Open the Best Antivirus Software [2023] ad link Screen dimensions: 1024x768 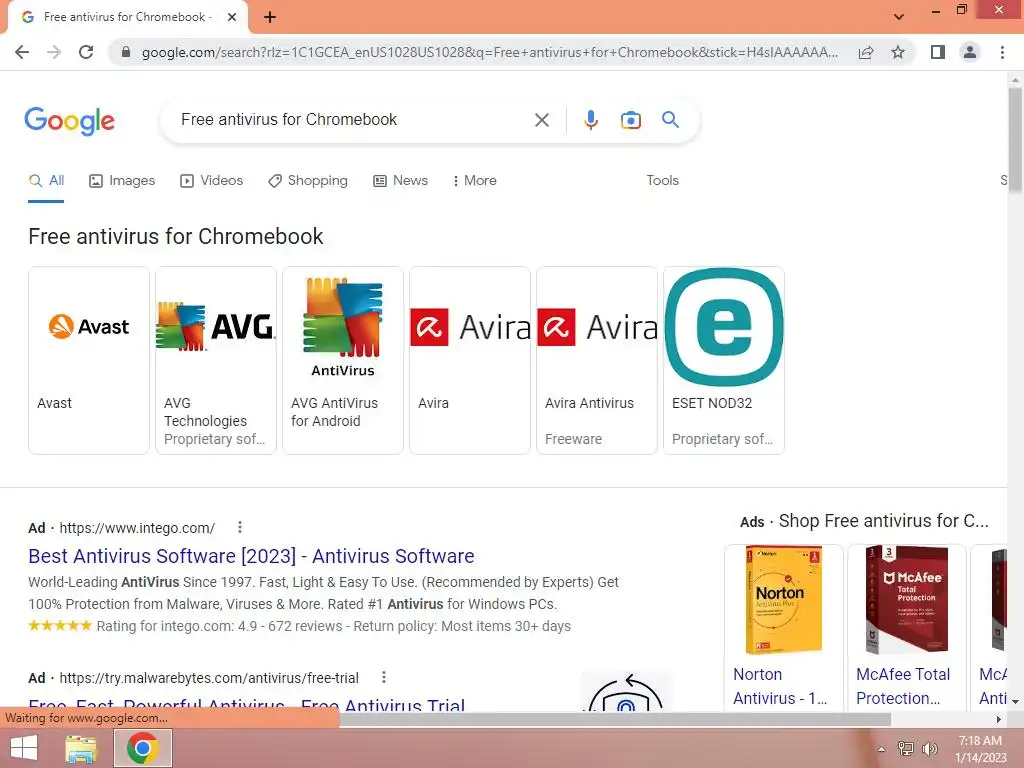click(x=251, y=556)
